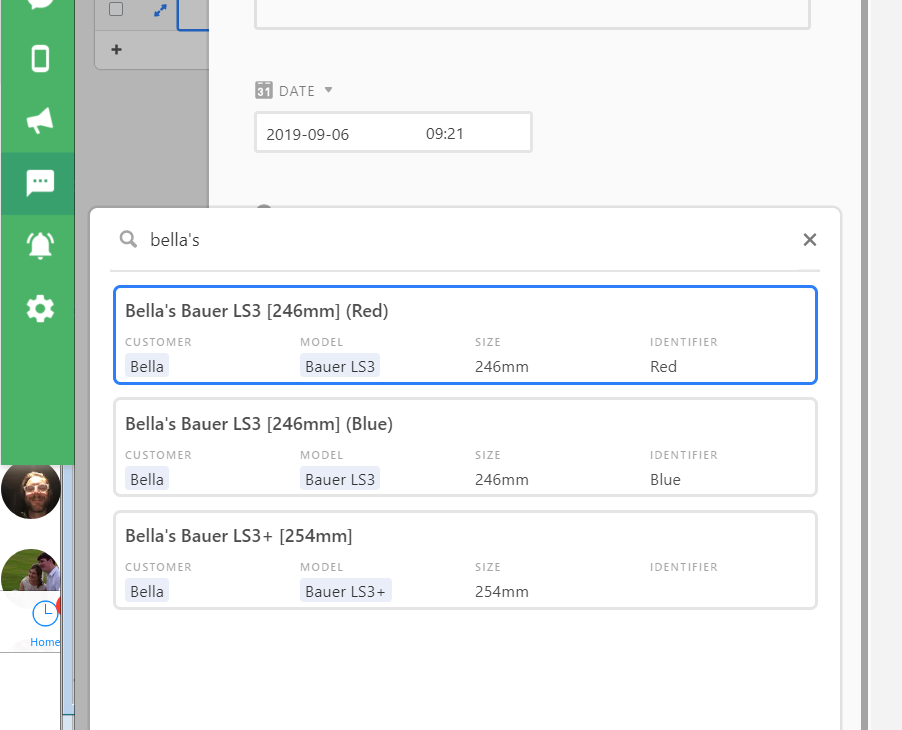Click the search magnifier icon
The image size is (902, 730).
[x=128, y=239]
